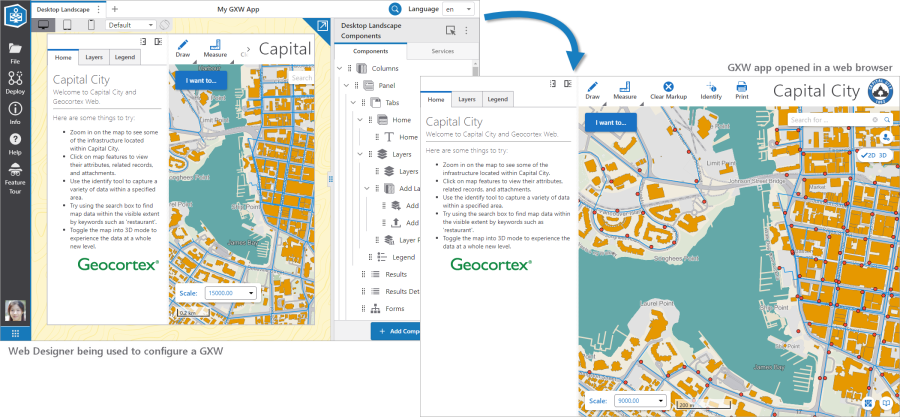Click I want to... in the Designer preview
The image size is (900, 417).
click(x=201, y=80)
